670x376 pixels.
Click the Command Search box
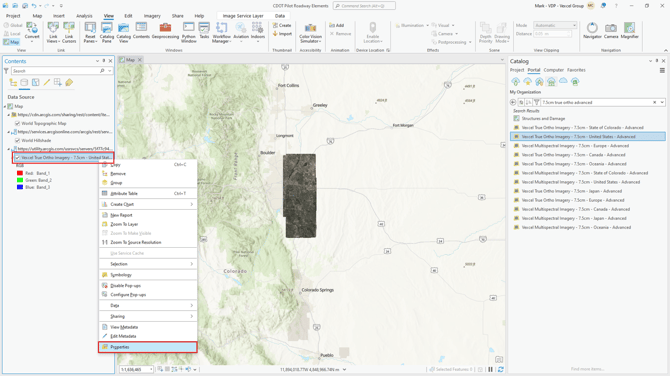tap(364, 6)
